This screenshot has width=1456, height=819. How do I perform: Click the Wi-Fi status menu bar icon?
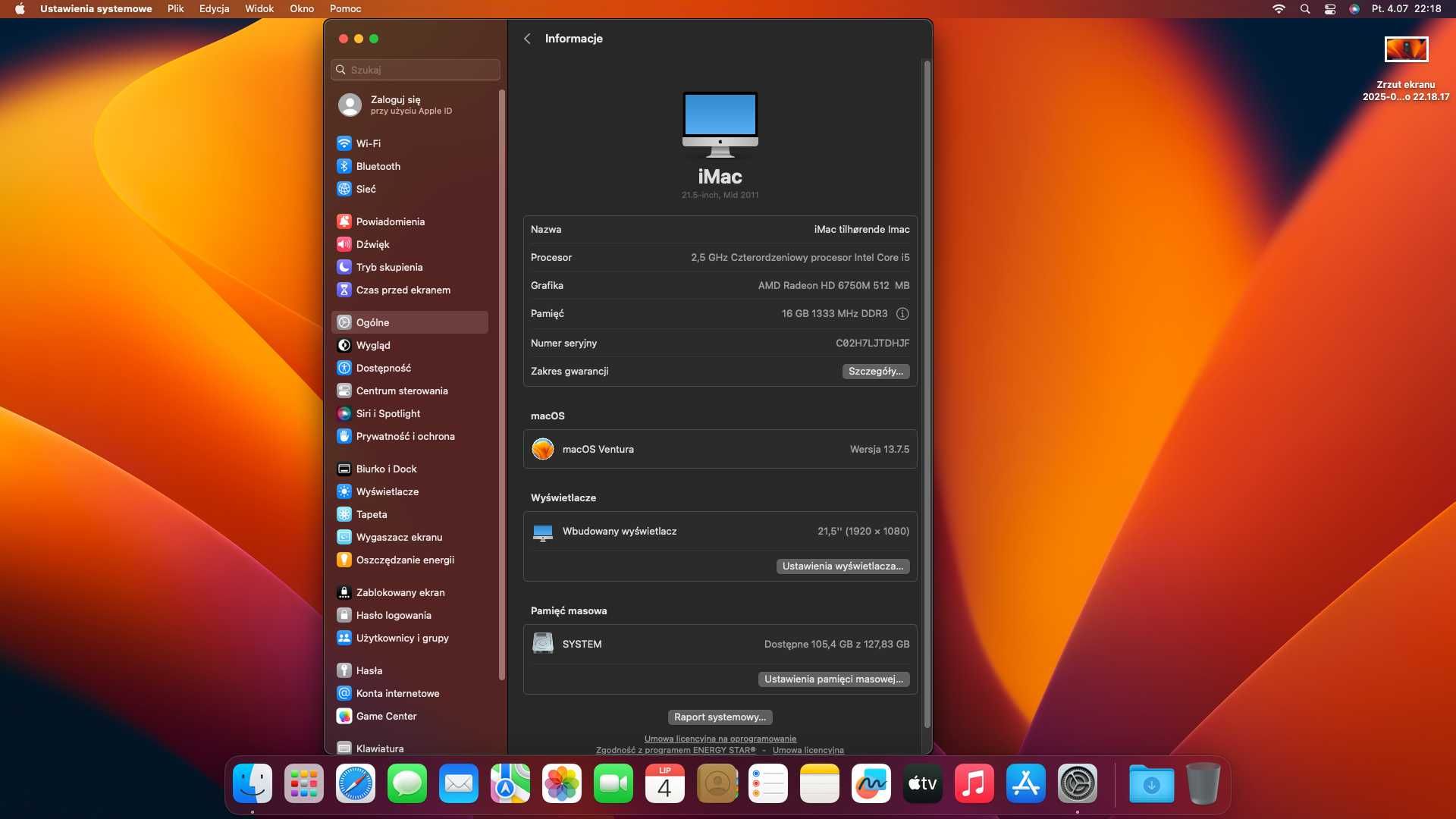click(1279, 9)
